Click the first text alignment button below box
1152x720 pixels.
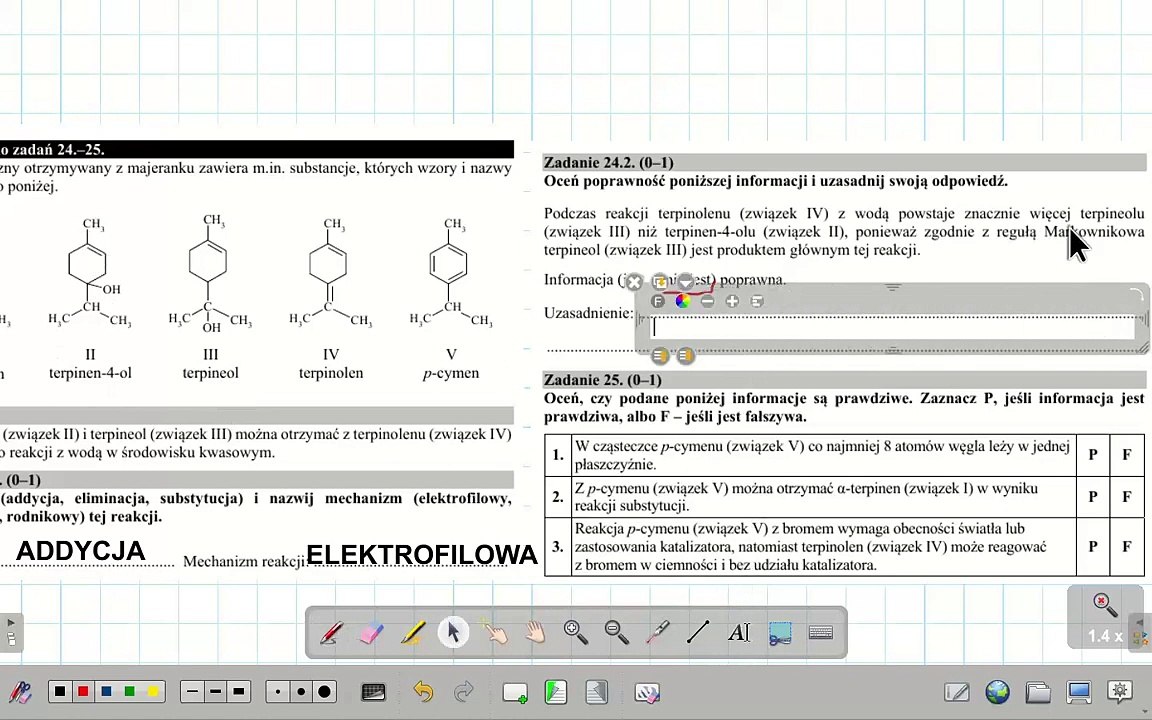coord(660,356)
